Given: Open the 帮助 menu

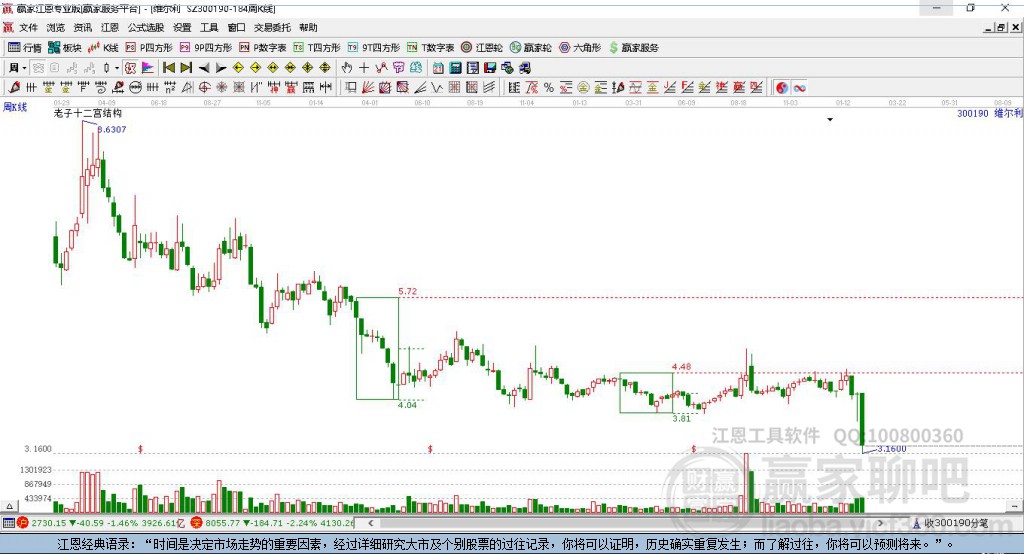Looking at the screenshot, I should point(308,27).
